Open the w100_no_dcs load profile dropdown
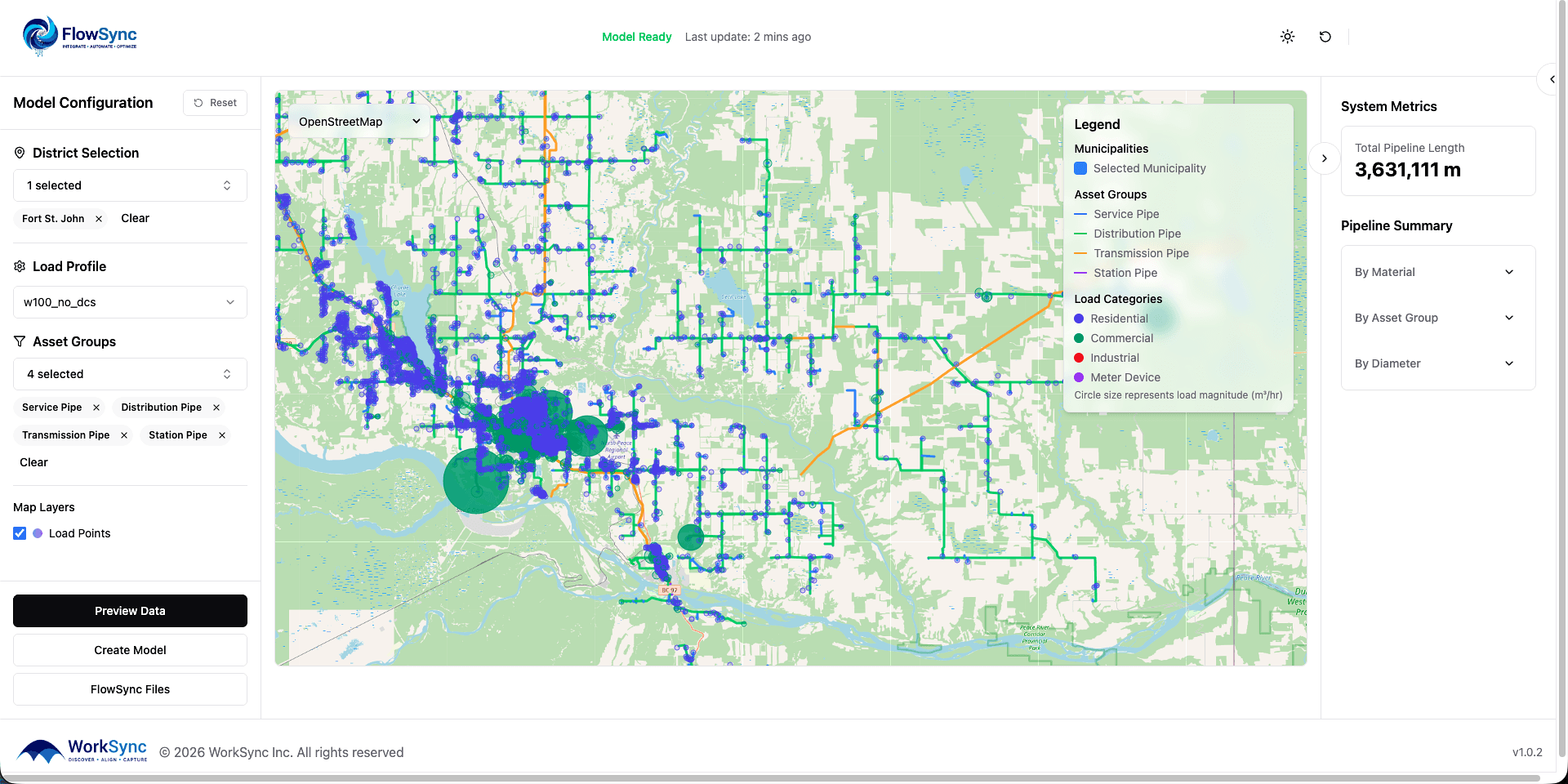The image size is (1568, 784). coord(130,302)
